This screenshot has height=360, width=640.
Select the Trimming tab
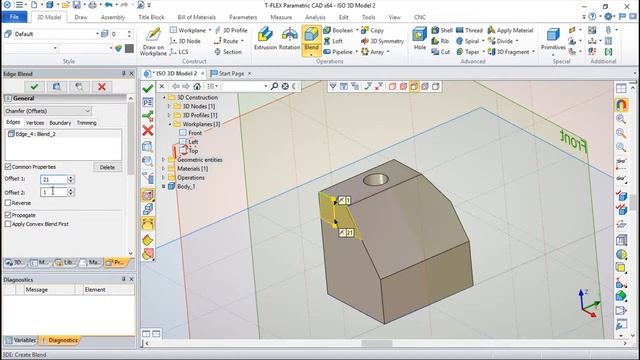tap(87, 123)
